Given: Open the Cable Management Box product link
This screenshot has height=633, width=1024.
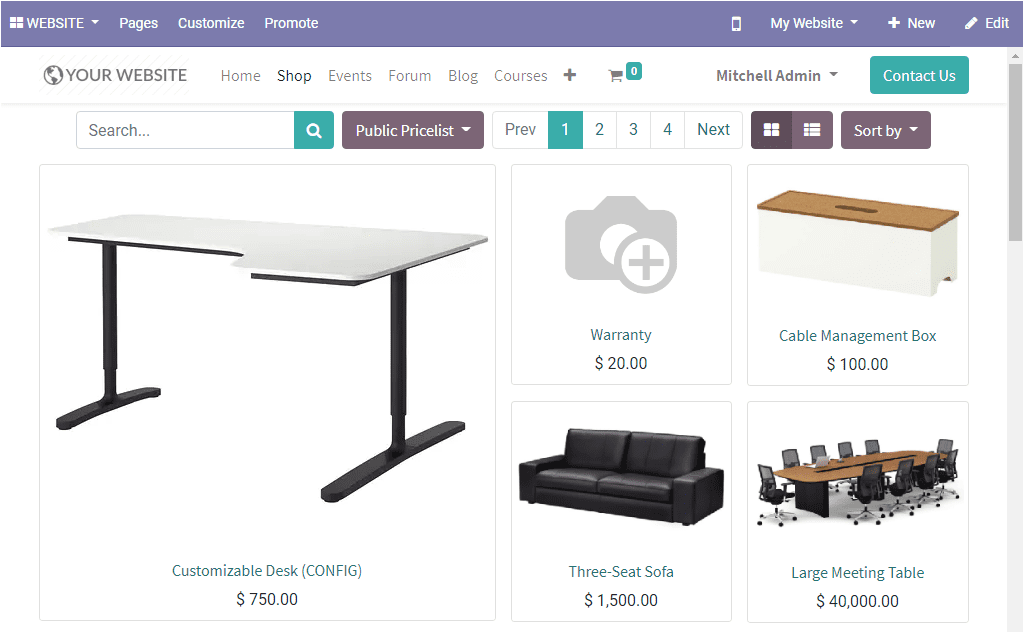Looking at the screenshot, I should point(857,336).
